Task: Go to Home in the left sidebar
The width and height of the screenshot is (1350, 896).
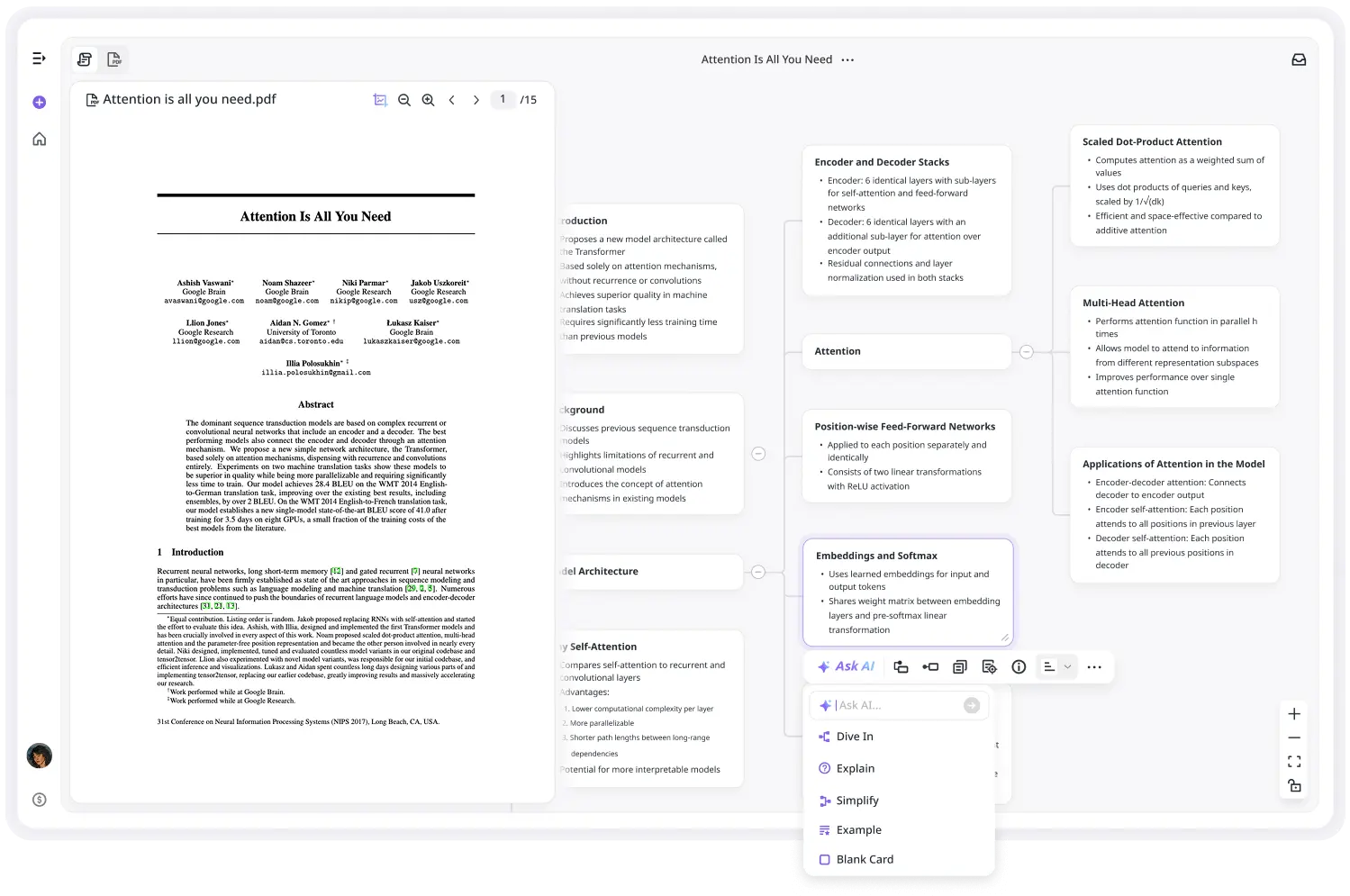Action: [x=39, y=139]
